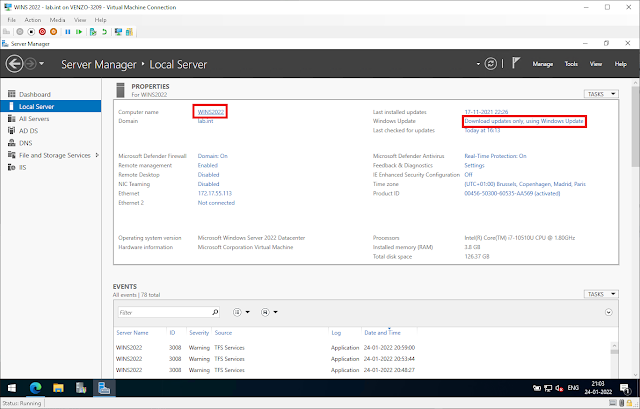
Task: Click the main vertical scrollbar thumb
Action: 636,126
